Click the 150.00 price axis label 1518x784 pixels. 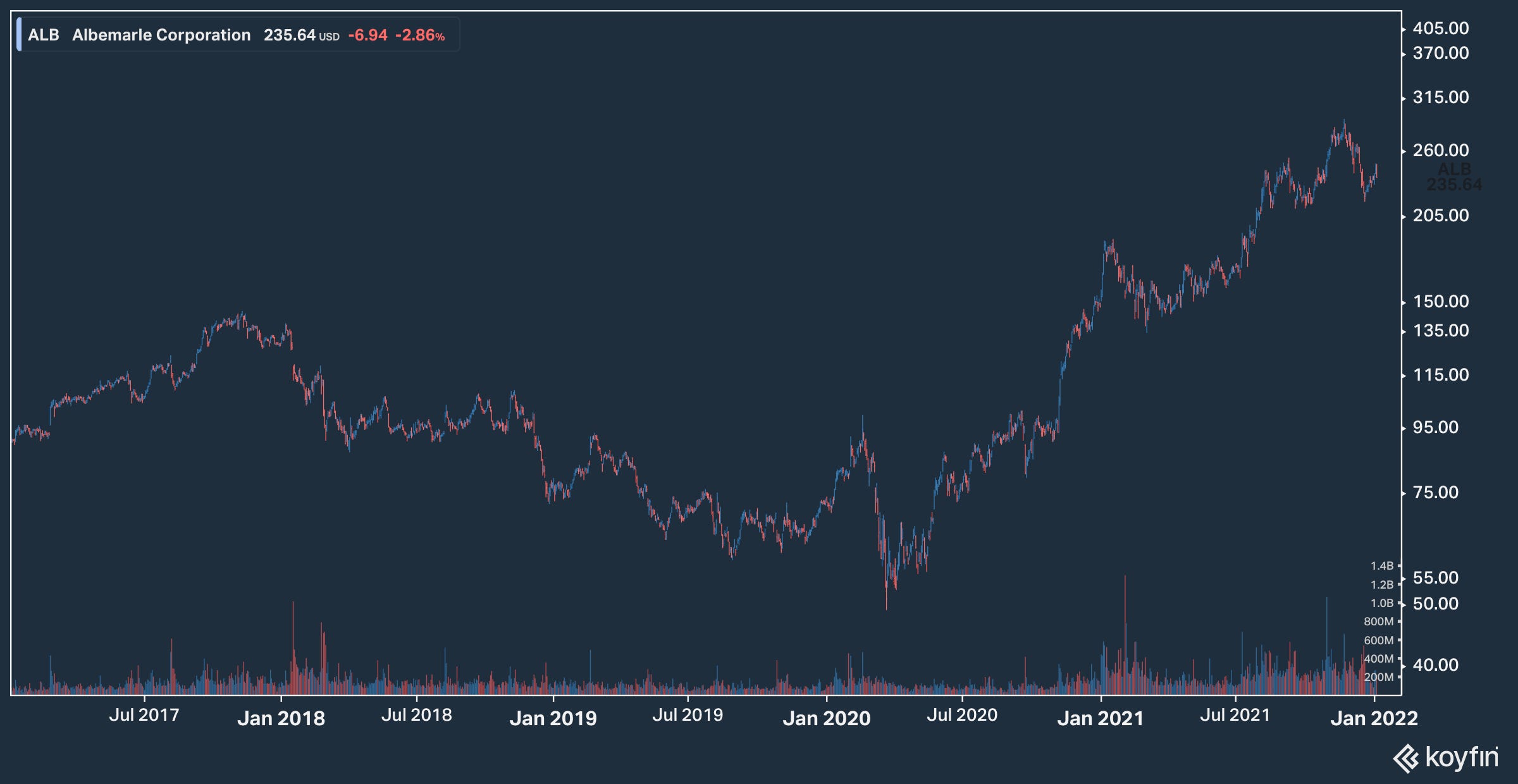pos(1441,302)
